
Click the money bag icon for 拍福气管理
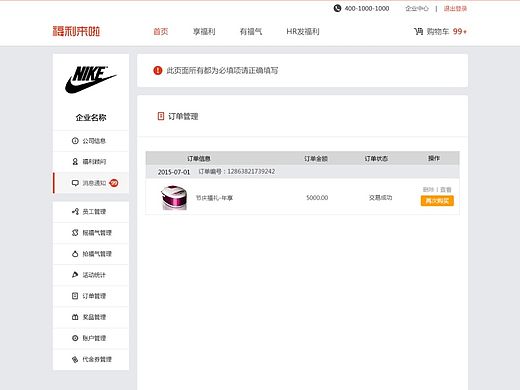(x=75, y=254)
